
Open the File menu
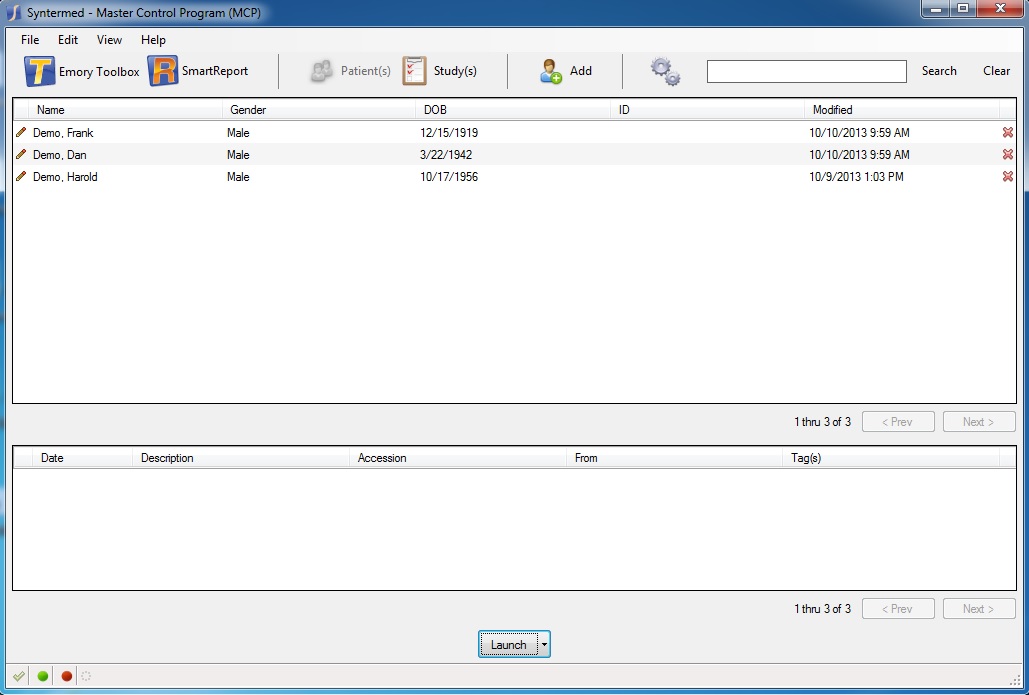pyautogui.click(x=30, y=40)
